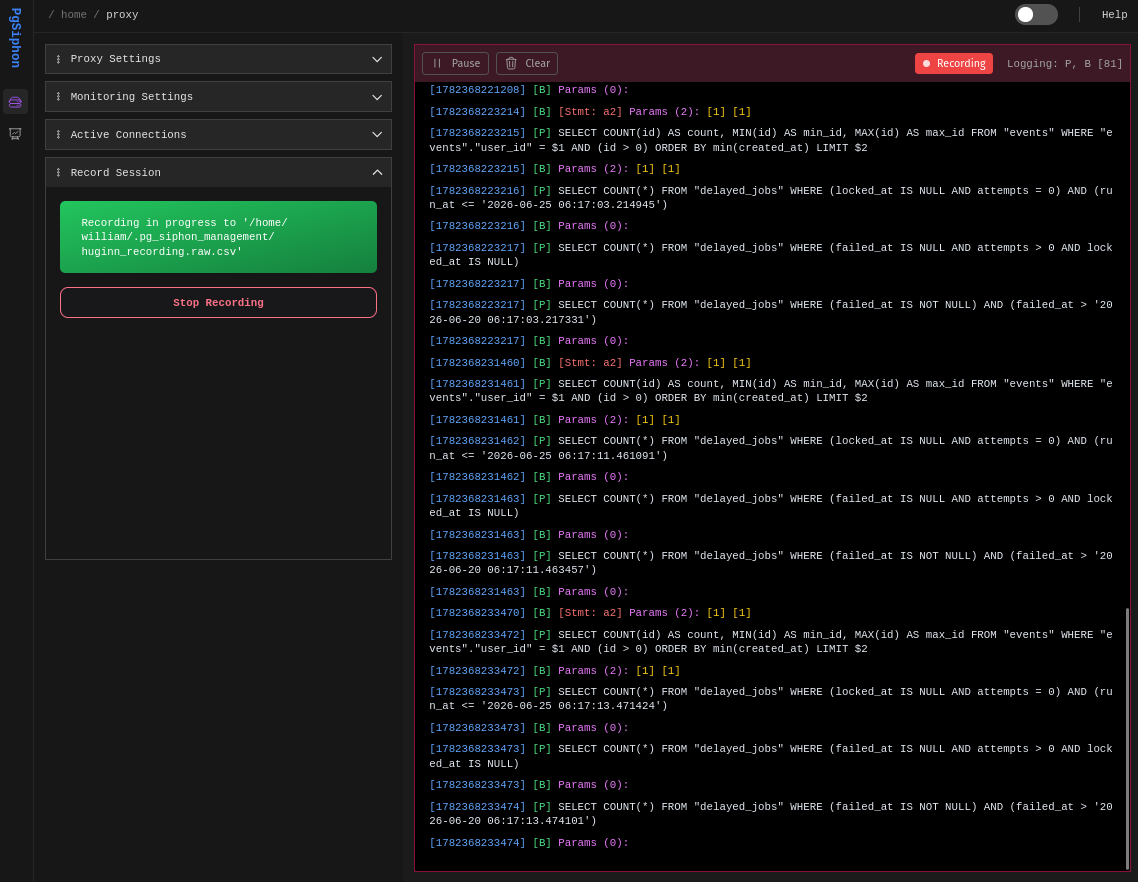This screenshot has width=1138, height=882.
Task: Toggle the theme switch in top bar
Action: pos(1036,15)
